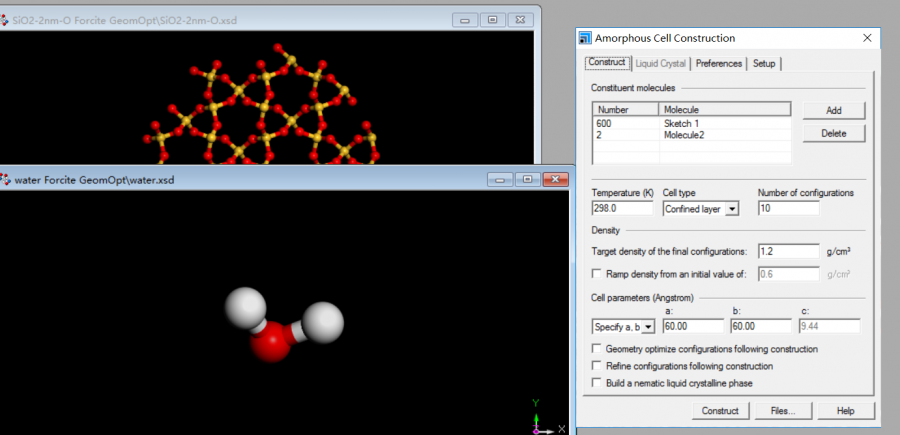Switch to the Preferences tab
This screenshot has height=435, width=900.
click(719, 64)
